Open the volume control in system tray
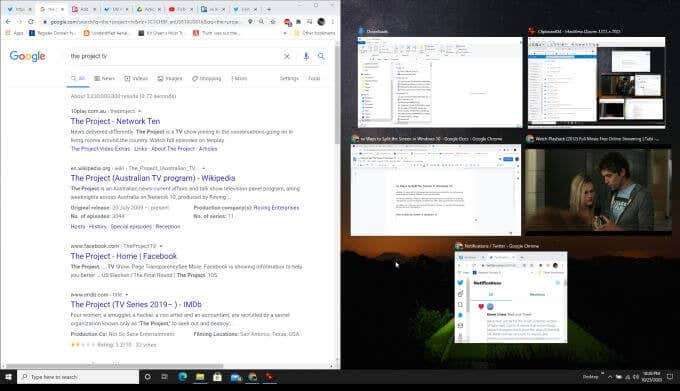Screen dimensions: 680x391 click(x=636, y=377)
